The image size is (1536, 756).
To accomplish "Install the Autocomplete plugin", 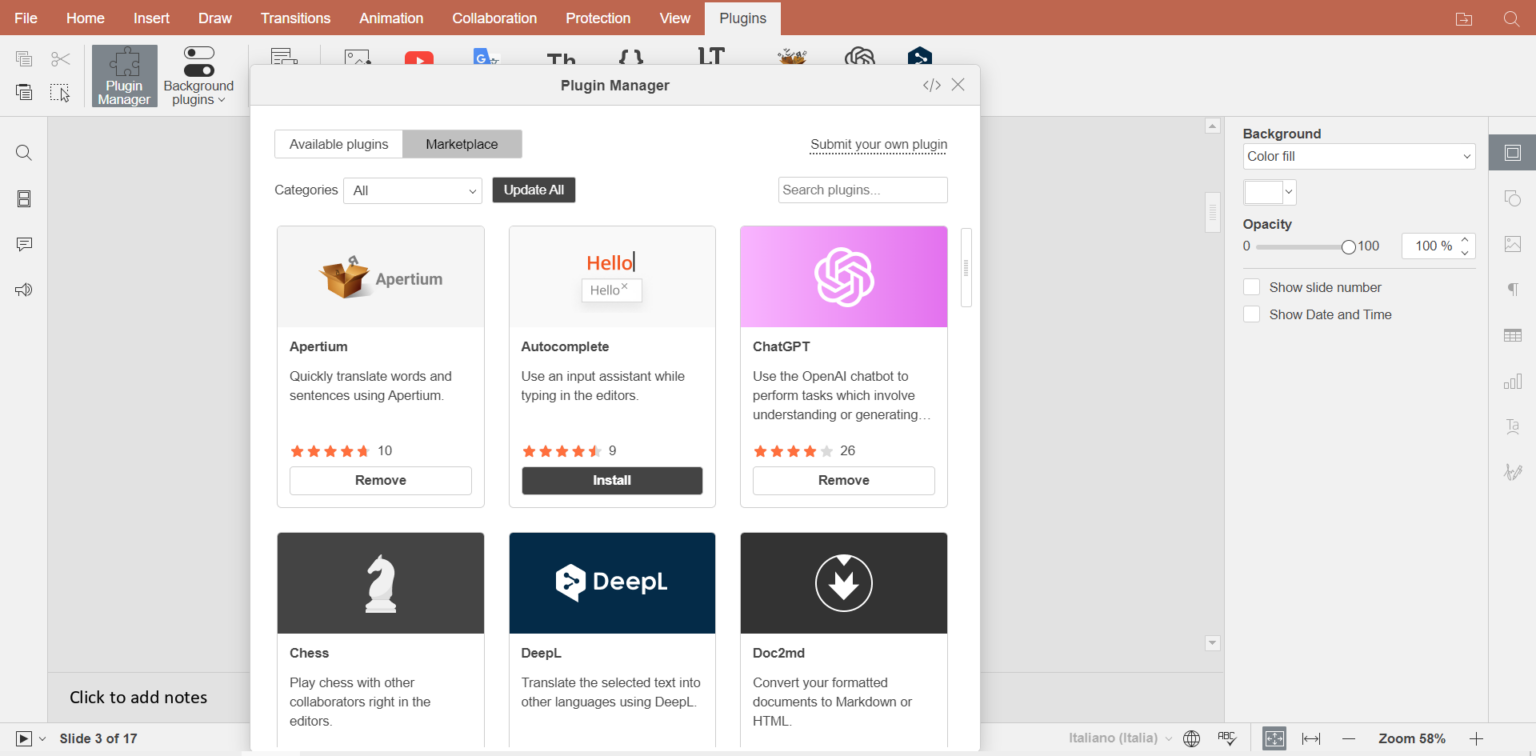I will click(612, 480).
